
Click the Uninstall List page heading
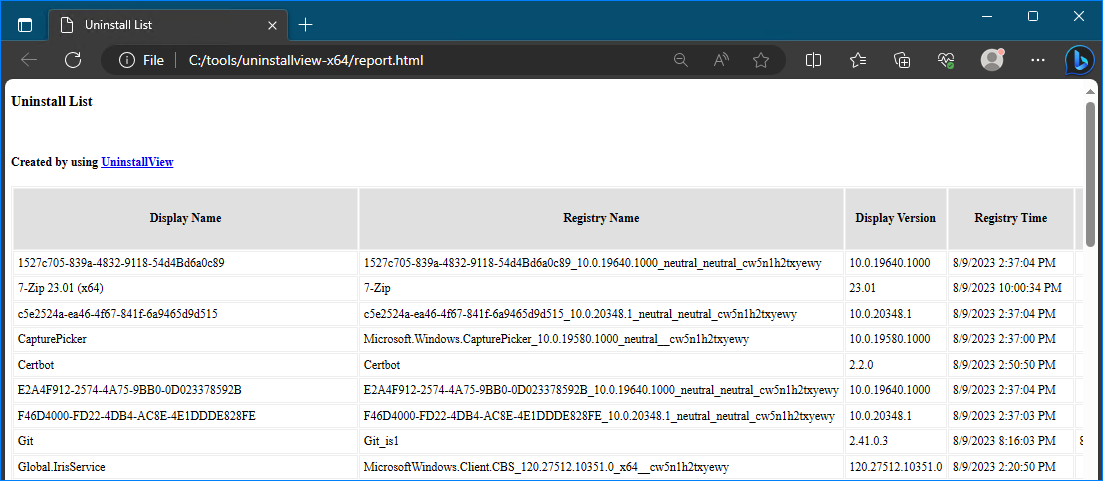click(52, 102)
